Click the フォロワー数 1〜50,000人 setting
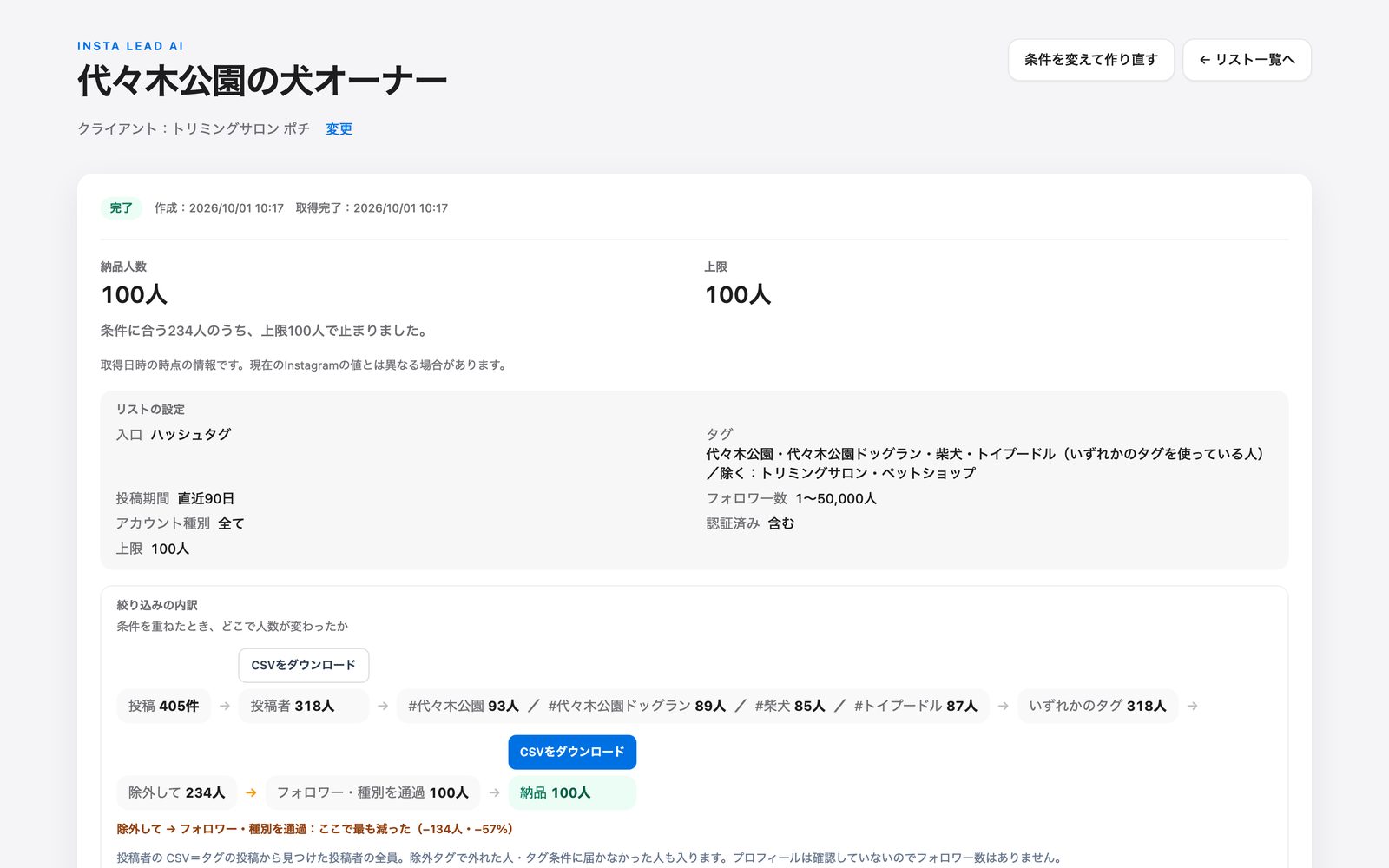This screenshot has width=1389, height=868. coord(792,498)
